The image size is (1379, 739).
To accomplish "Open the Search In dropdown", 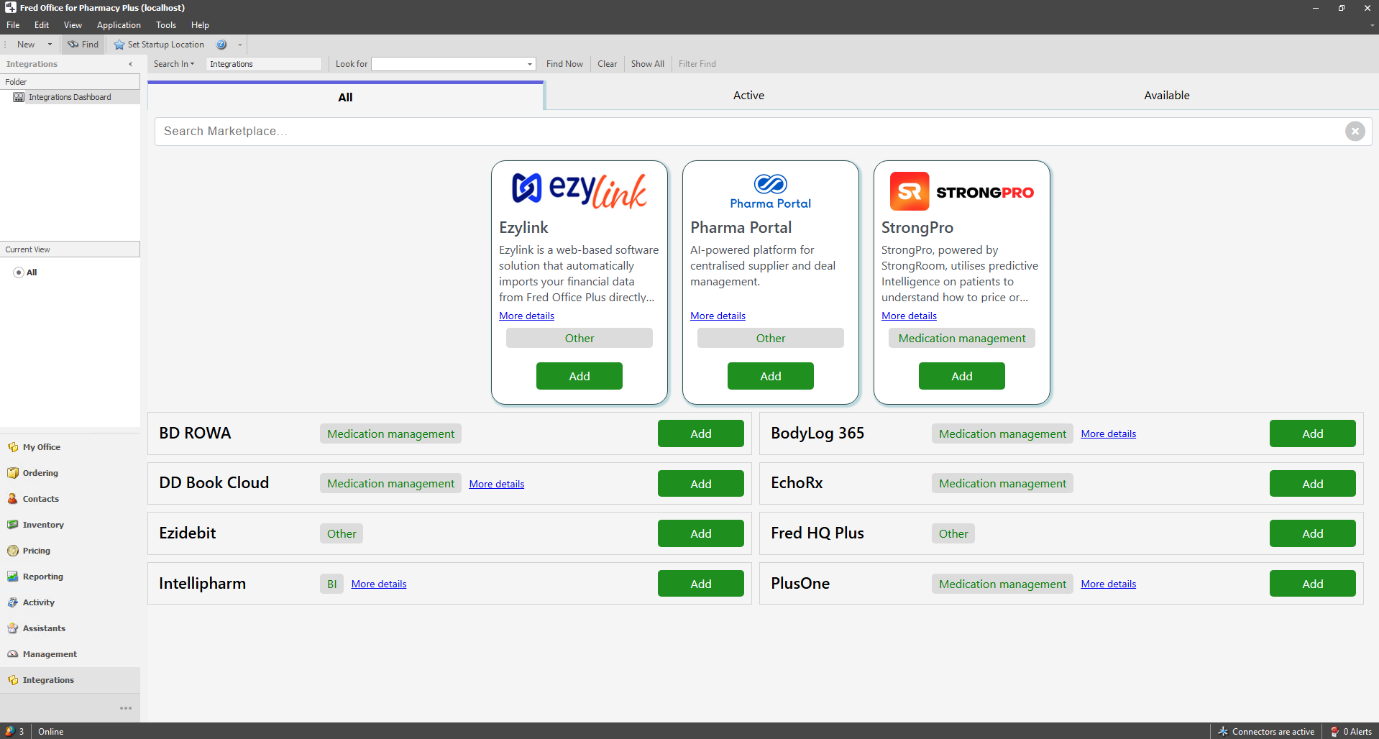I will [x=174, y=64].
